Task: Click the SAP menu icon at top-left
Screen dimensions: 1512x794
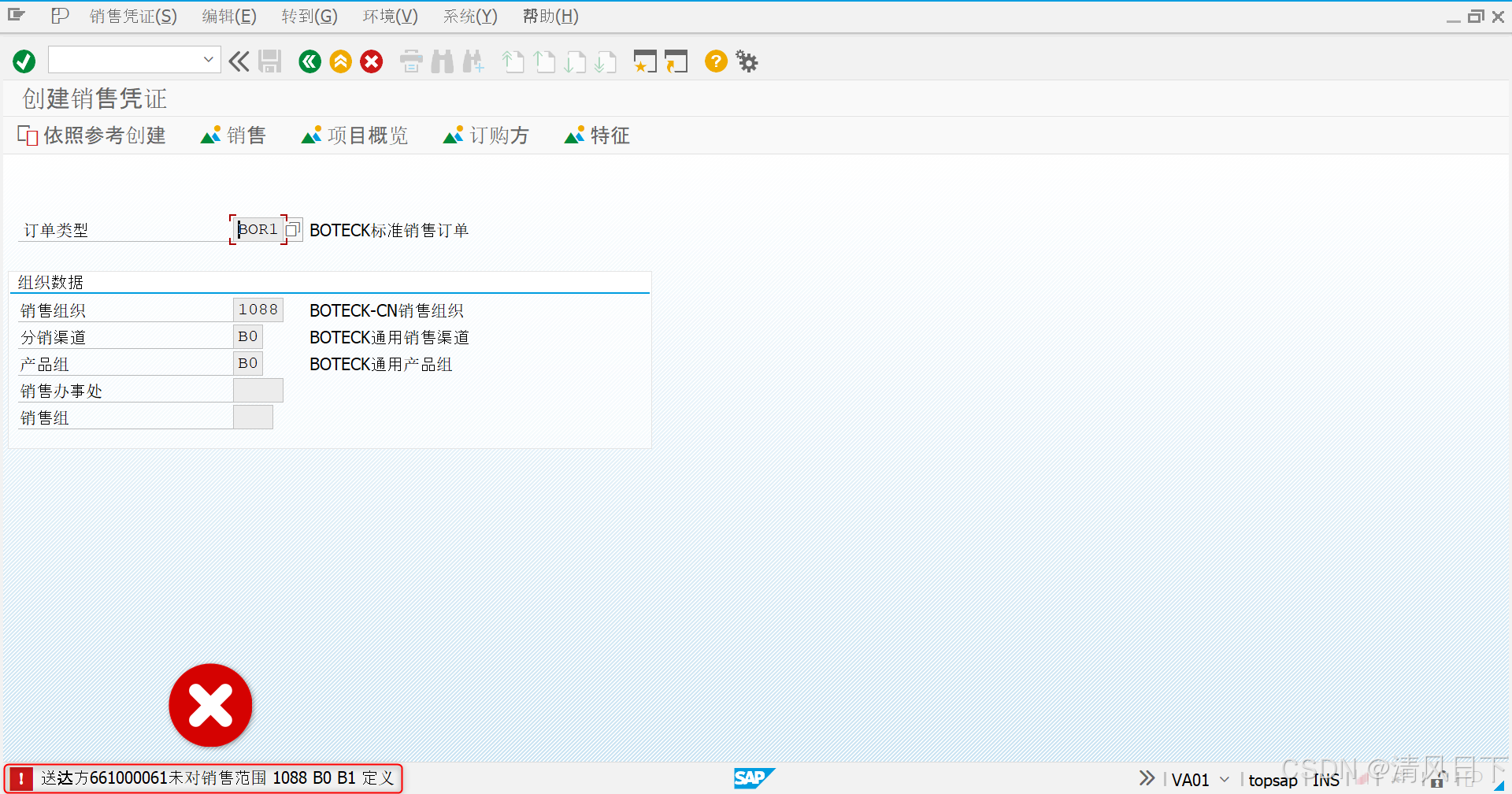Action: click(x=17, y=15)
